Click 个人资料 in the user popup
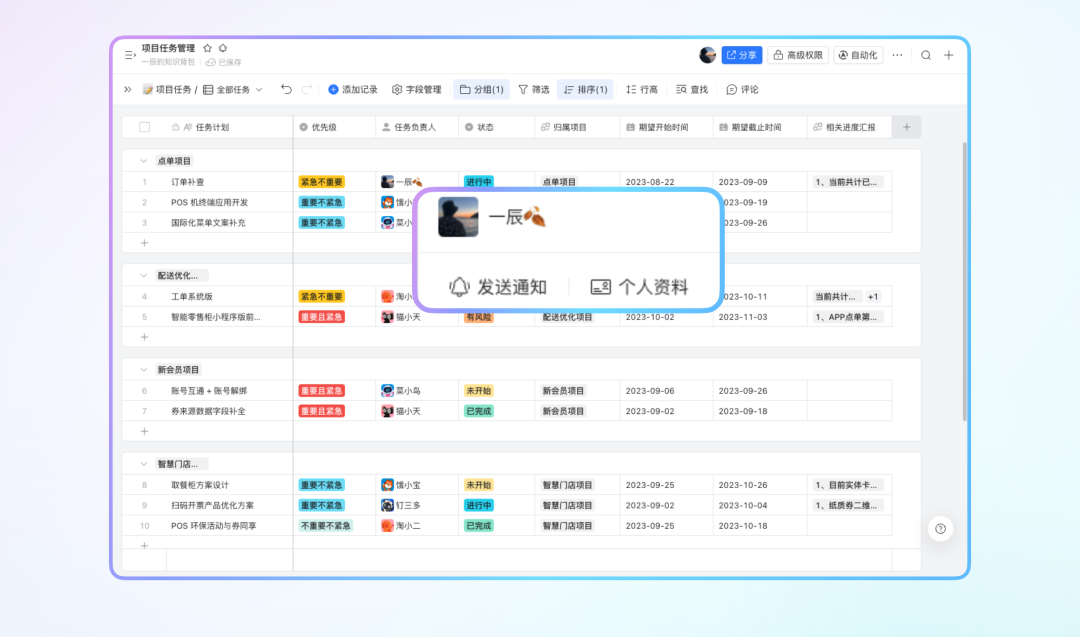Screen dimensions: 1080x637 pos(639,287)
